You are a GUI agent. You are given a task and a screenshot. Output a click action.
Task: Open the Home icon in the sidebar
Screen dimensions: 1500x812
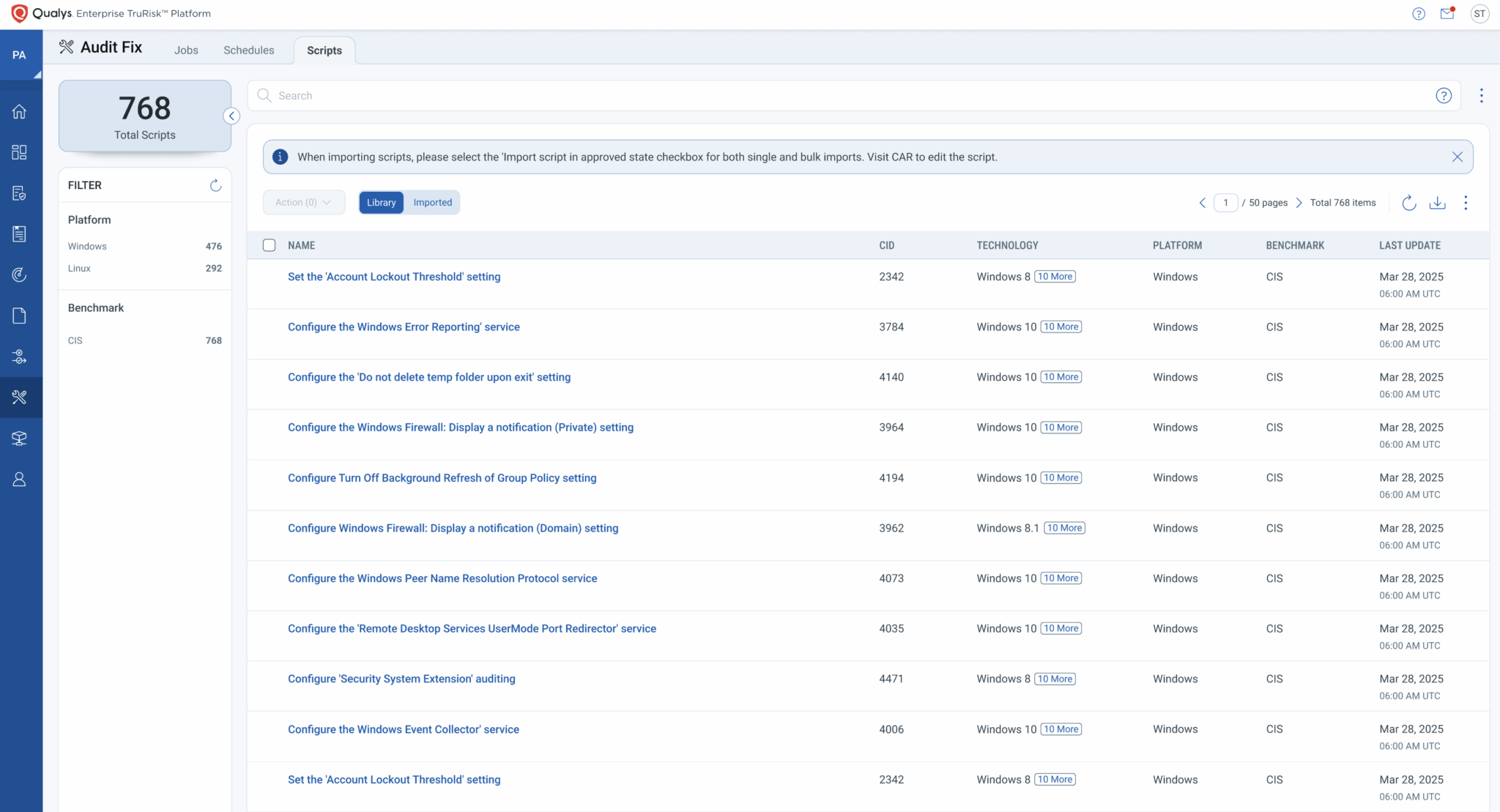click(20, 111)
